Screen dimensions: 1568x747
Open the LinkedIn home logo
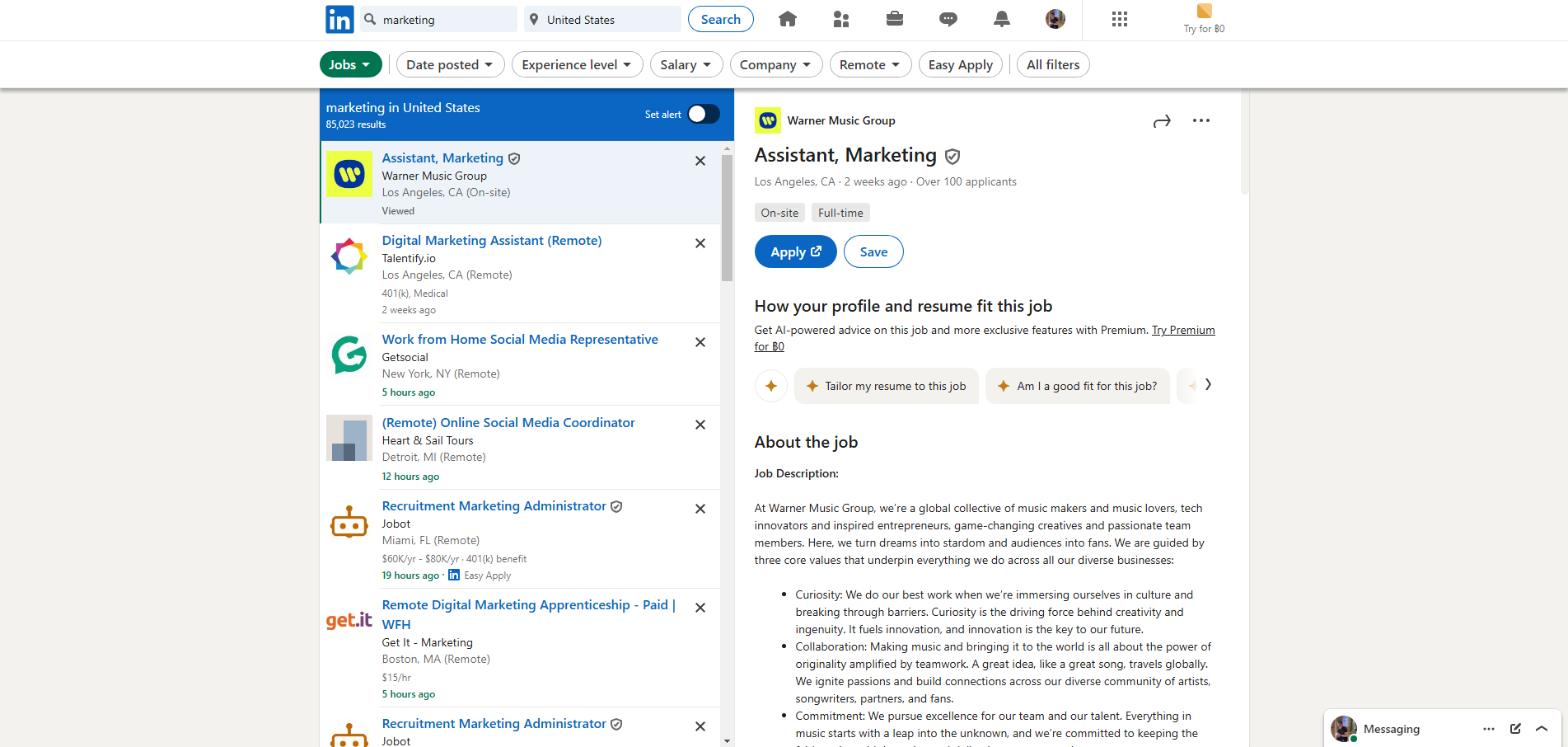pos(339,19)
